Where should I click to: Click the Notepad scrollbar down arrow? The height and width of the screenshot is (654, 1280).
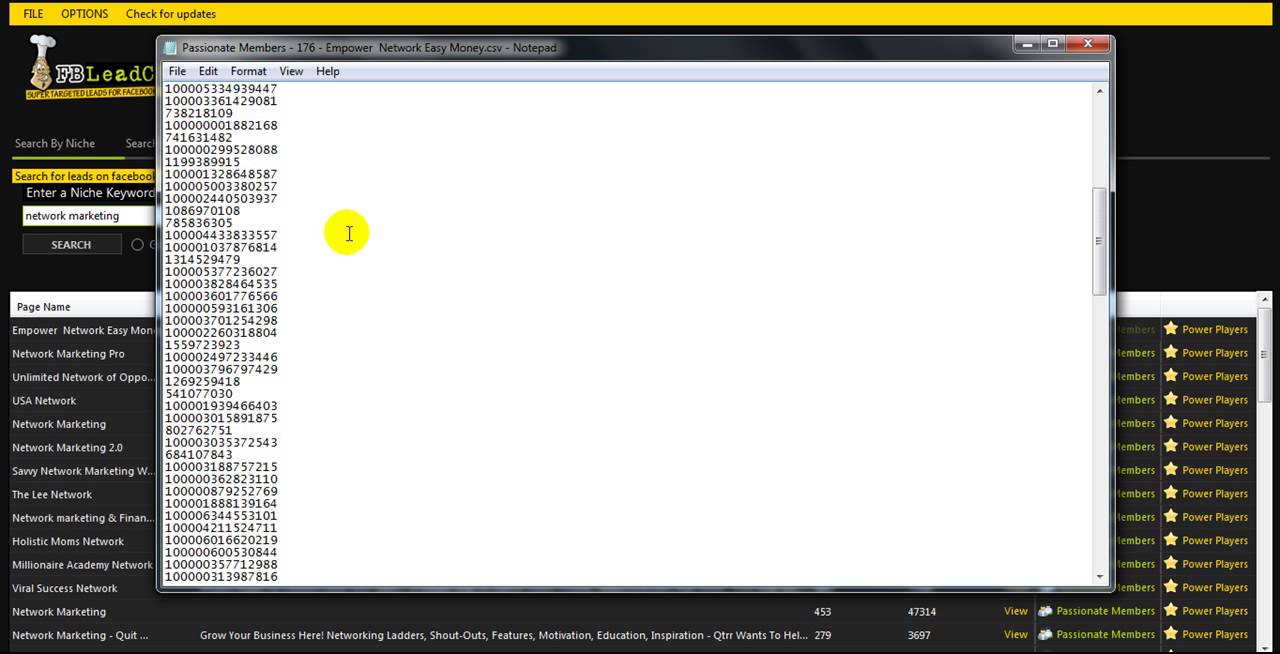point(1100,577)
